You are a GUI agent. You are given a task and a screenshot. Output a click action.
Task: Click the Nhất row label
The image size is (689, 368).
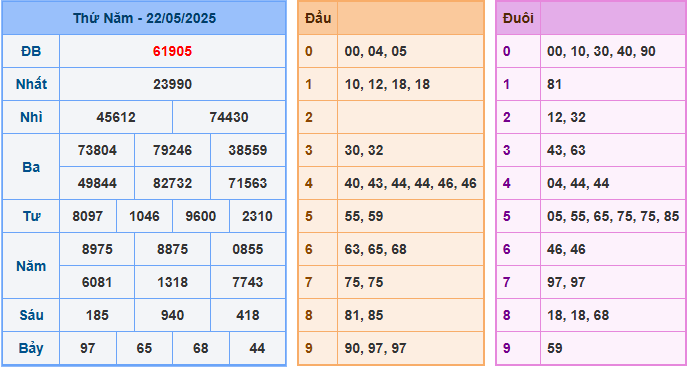(31, 84)
